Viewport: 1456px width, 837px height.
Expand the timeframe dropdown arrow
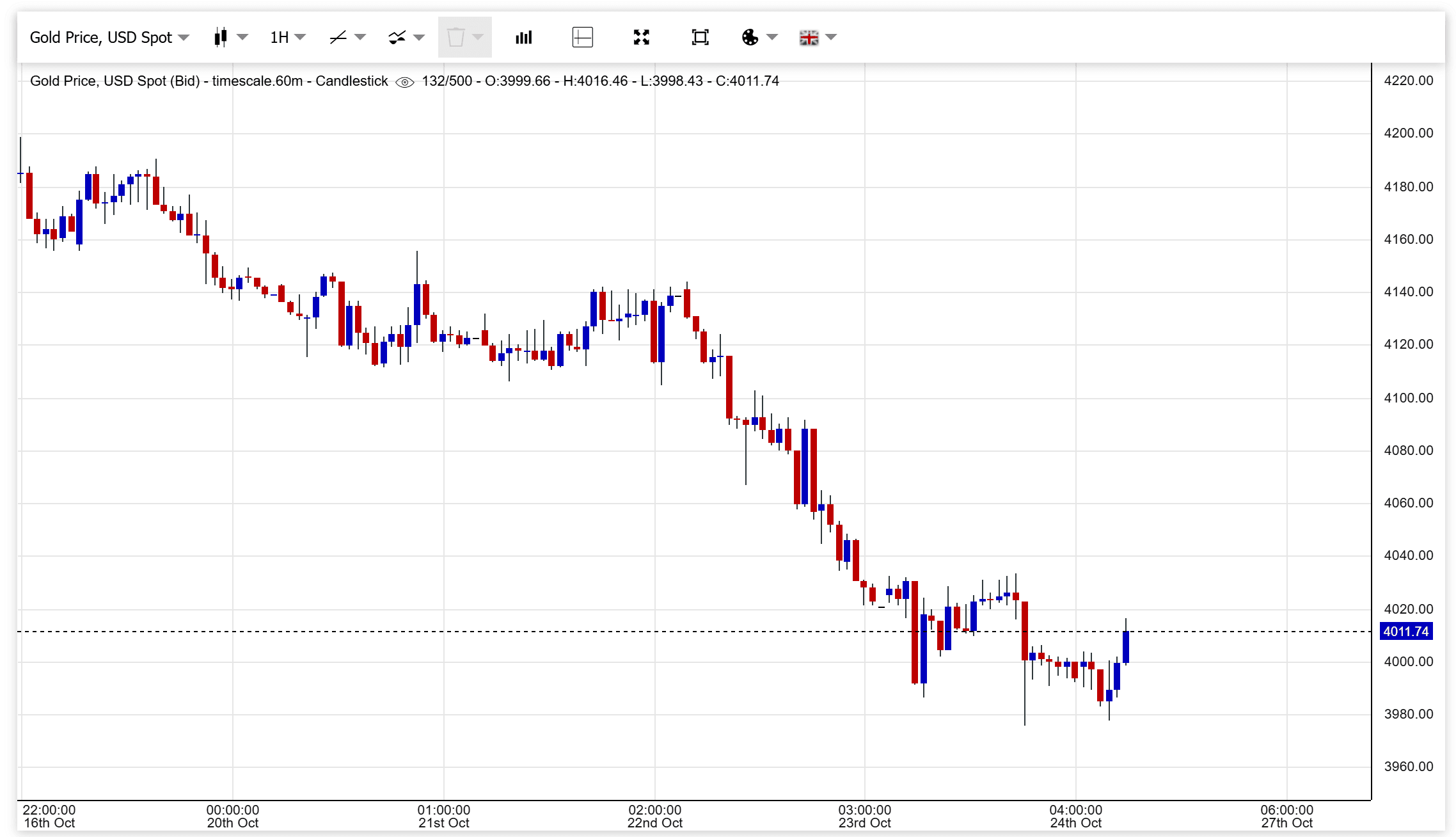[300, 37]
